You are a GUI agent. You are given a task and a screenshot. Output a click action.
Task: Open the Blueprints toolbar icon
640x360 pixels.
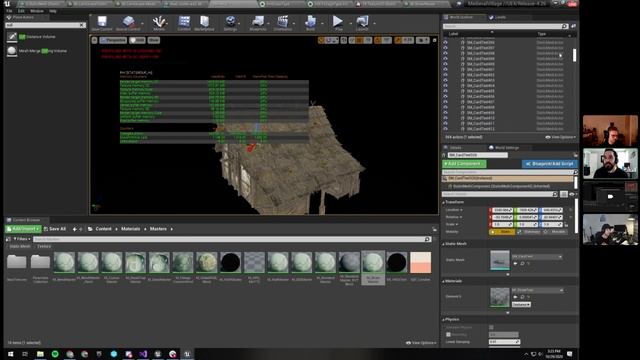point(258,23)
